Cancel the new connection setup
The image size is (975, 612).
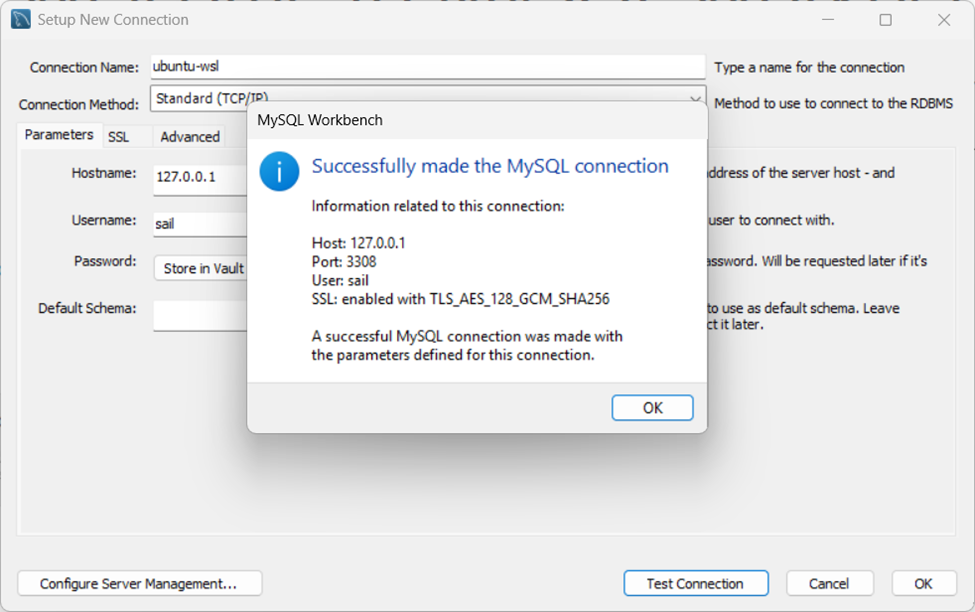pos(830,583)
